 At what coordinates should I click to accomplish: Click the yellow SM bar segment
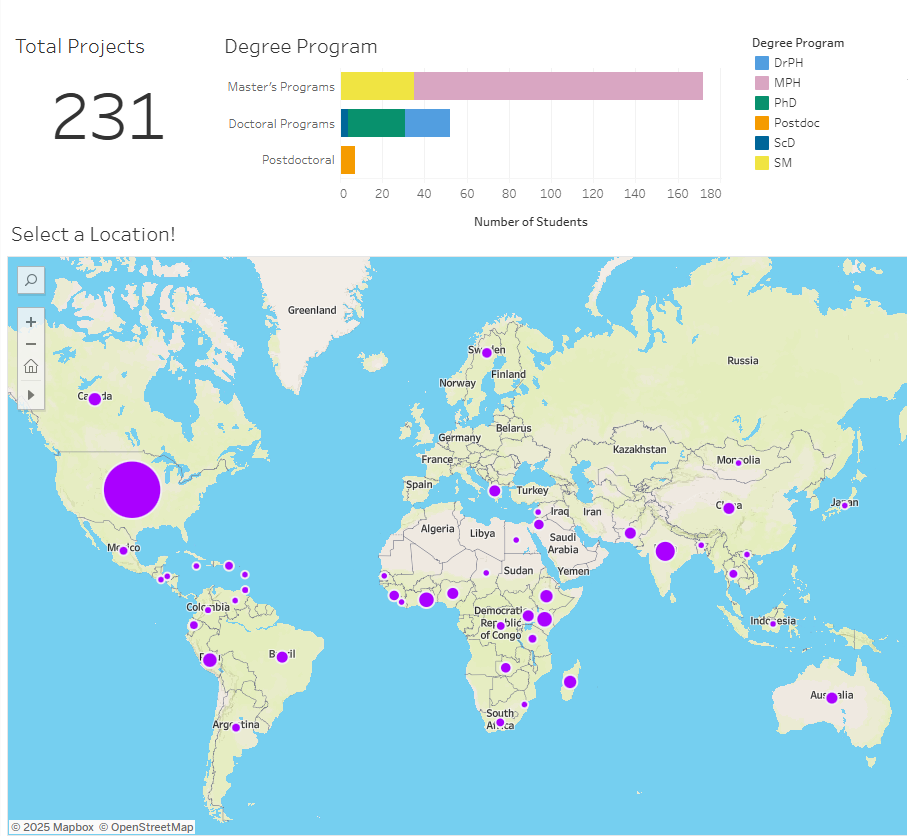tap(377, 86)
